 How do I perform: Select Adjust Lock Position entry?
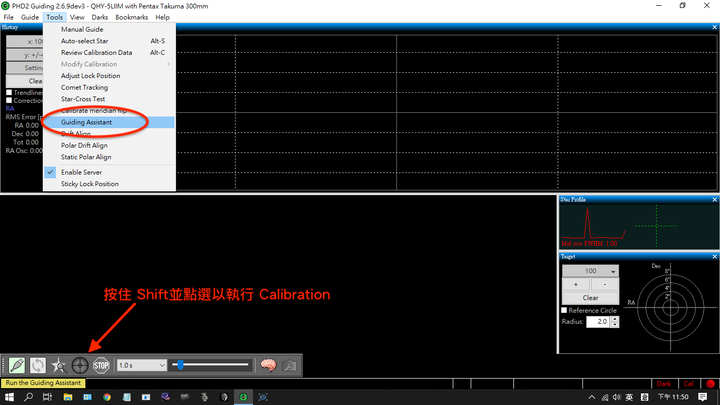point(109,75)
